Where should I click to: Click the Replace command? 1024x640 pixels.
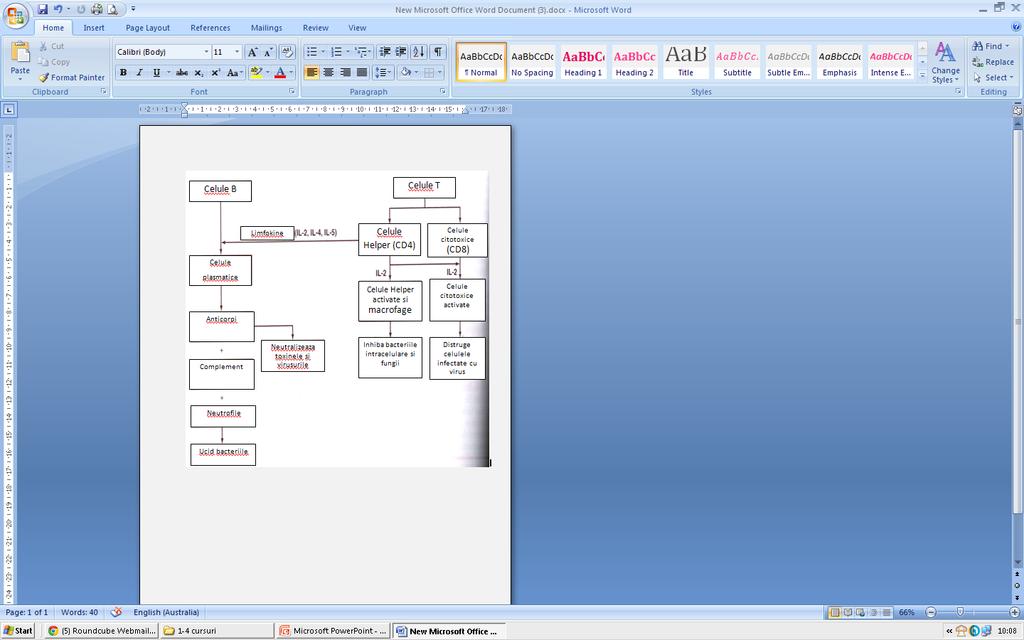993,62
